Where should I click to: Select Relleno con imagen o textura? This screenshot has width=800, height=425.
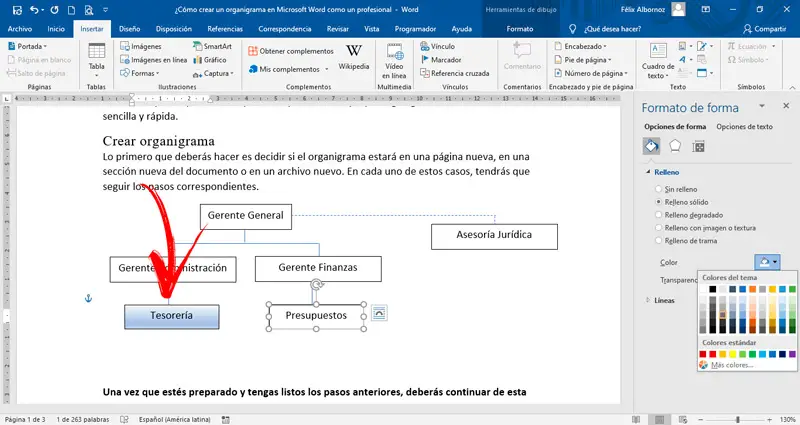click(x=705, y=228)
